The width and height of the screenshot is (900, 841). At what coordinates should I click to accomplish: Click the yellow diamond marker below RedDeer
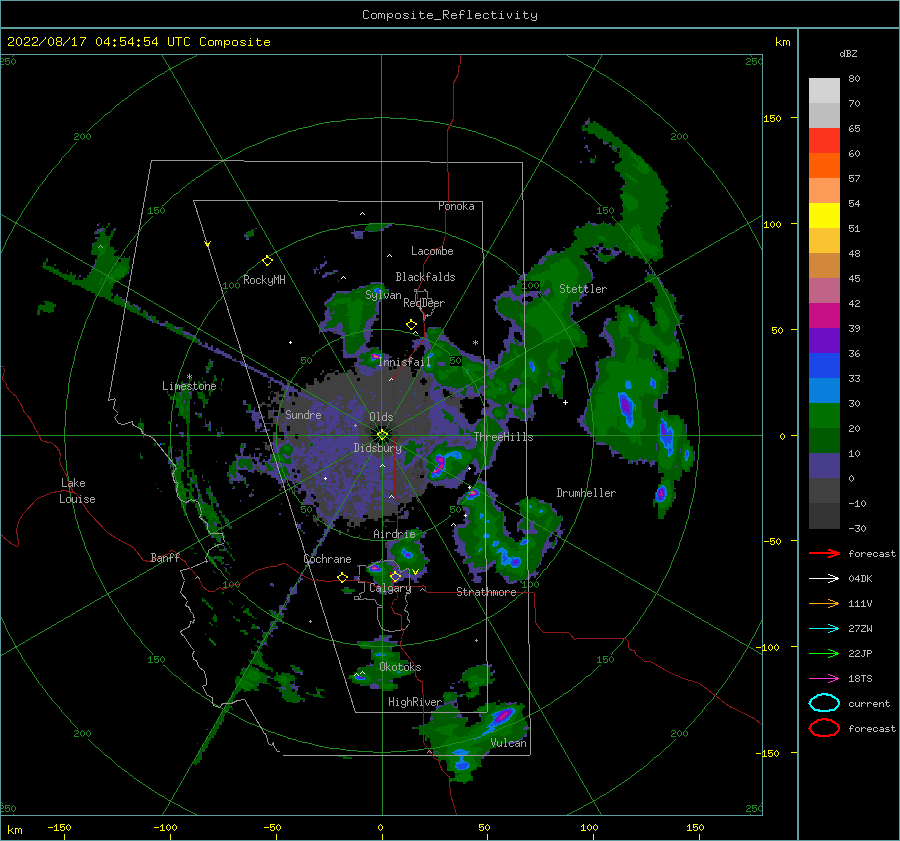pos(412,325)
